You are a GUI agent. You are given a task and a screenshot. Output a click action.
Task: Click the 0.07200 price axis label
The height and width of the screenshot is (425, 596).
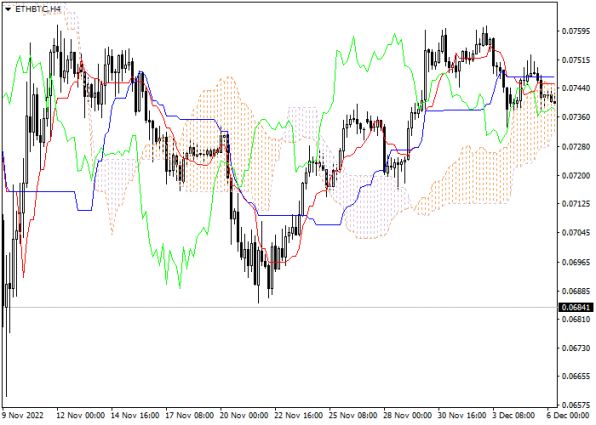point(576,176)
